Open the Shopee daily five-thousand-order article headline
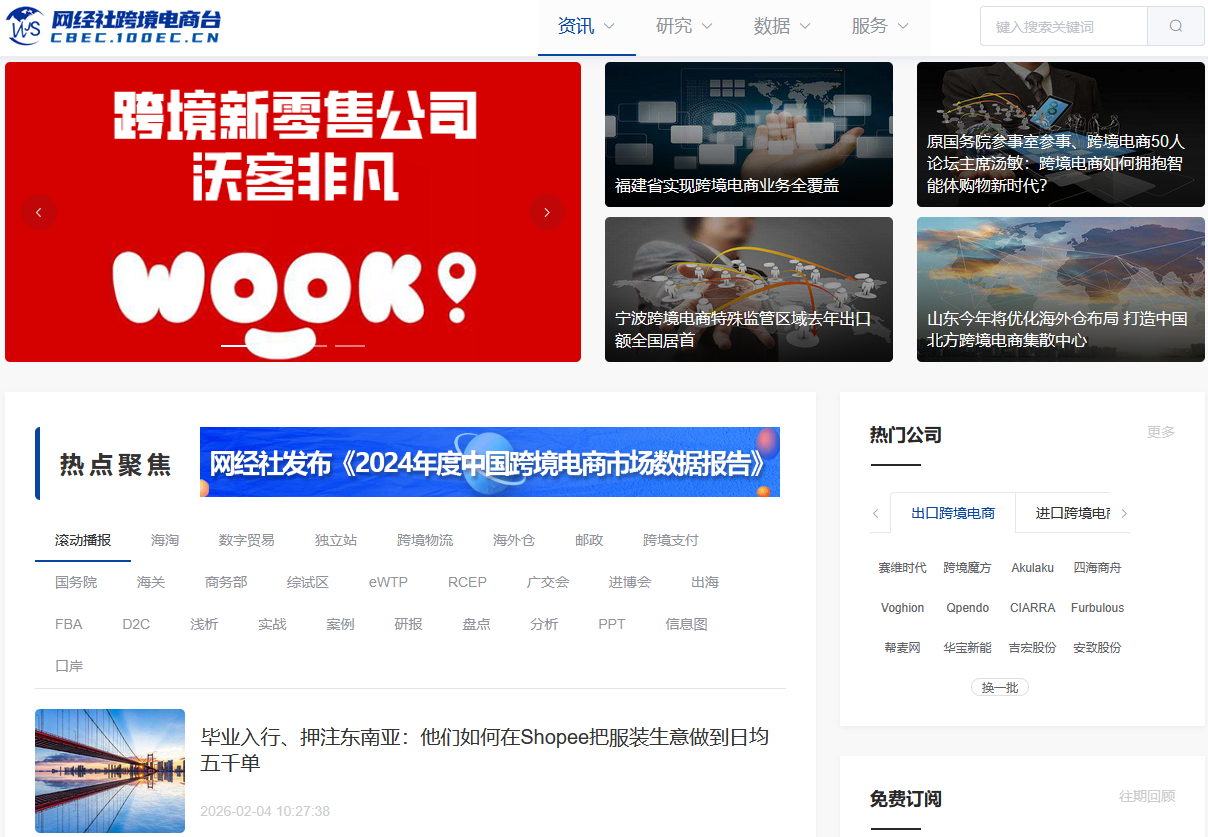The image size is (1208, 837). point(486,748)
